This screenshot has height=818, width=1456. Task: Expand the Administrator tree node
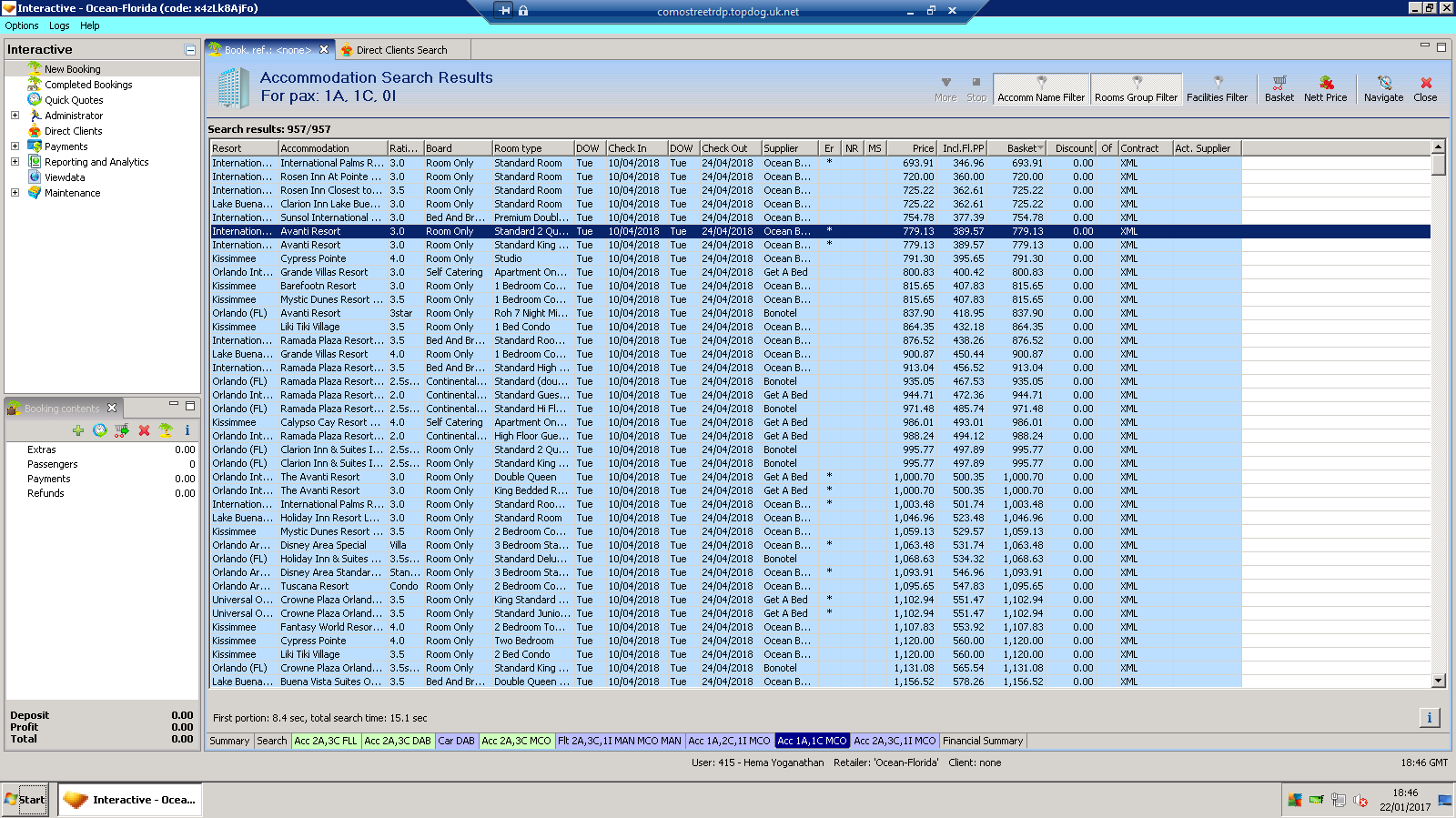[15, 116]
